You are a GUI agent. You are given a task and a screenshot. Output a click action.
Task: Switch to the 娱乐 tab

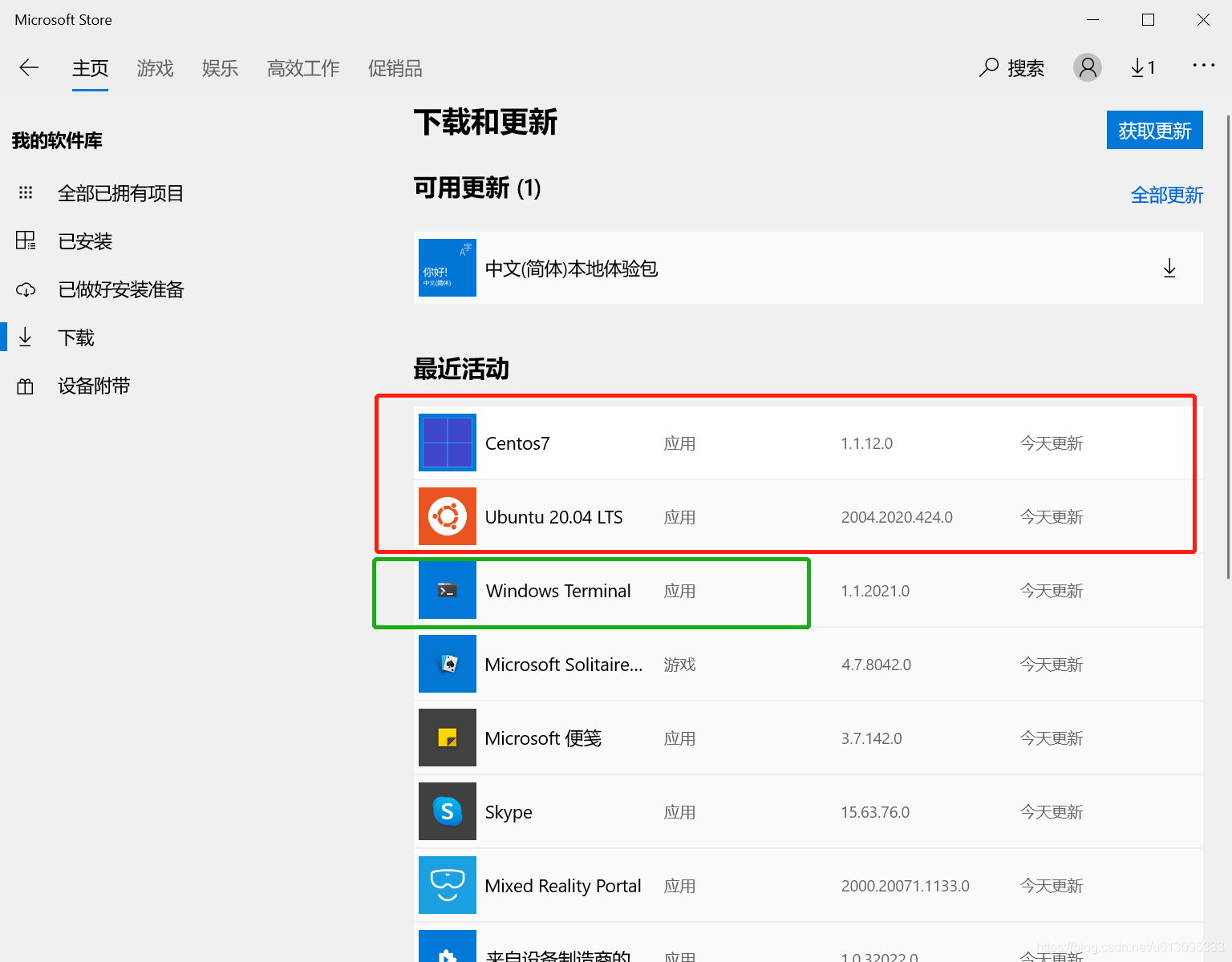(x=220, y=68)
